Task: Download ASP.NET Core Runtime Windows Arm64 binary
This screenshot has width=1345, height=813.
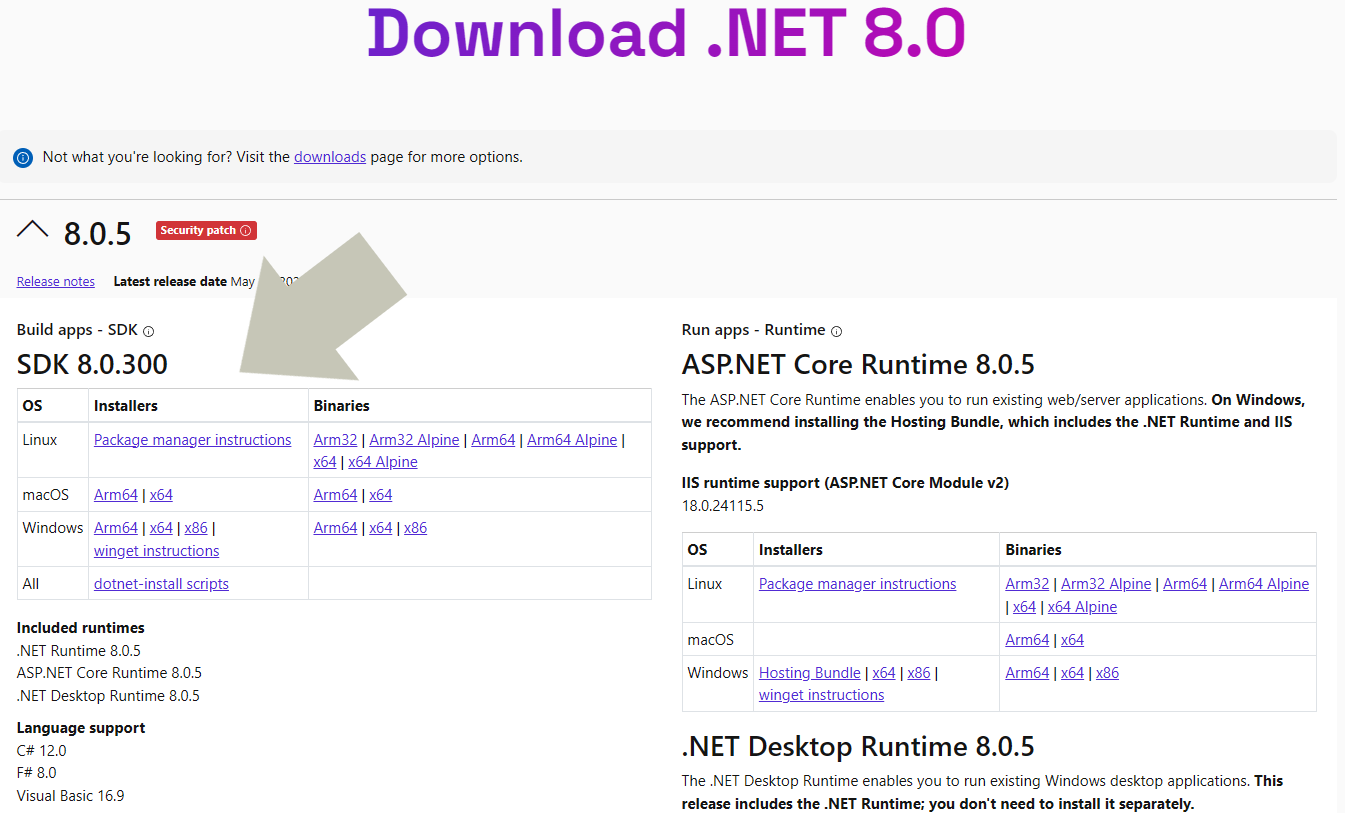Action: (x=1028, y=673)
